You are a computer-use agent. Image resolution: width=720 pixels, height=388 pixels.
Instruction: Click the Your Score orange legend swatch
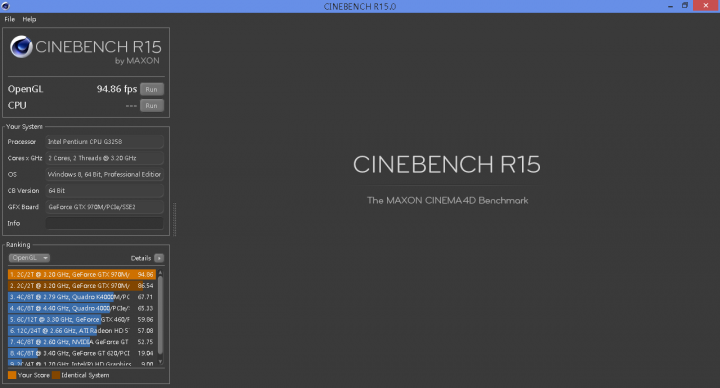pyautogui.click(x=12, y=375)
